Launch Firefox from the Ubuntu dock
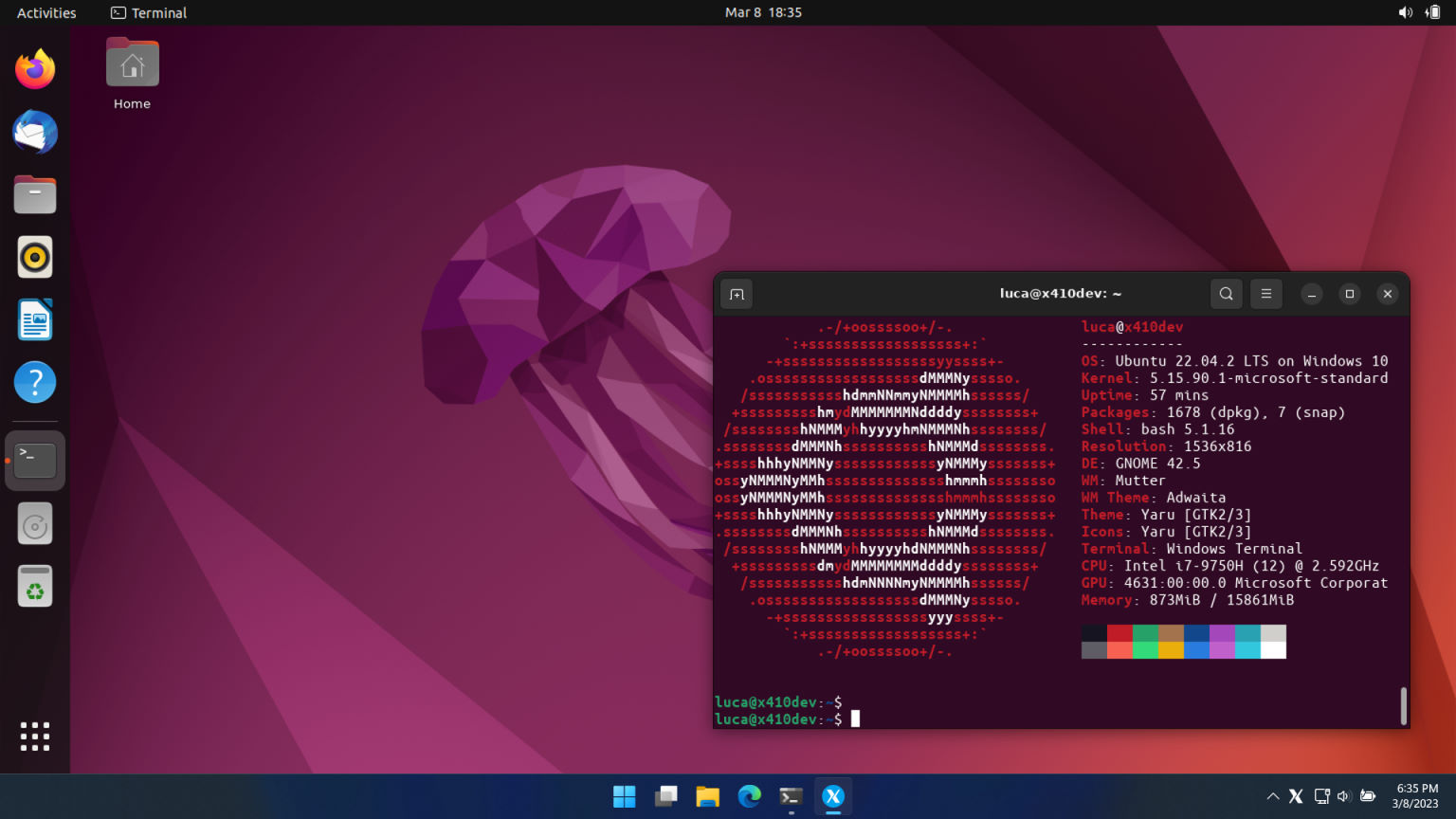Screen dimensions: 1456x819 34,68
